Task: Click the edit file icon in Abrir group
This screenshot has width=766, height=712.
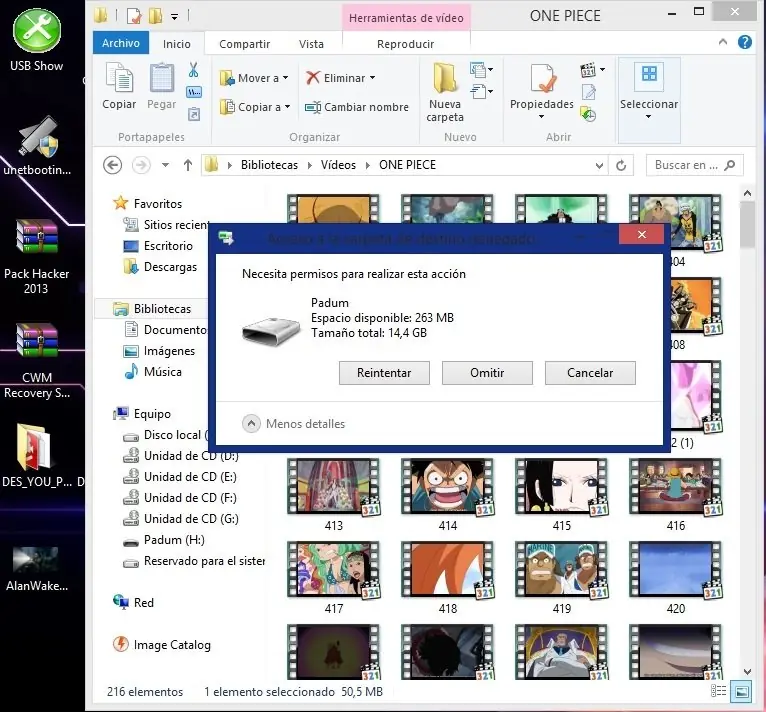Action: 589,92
